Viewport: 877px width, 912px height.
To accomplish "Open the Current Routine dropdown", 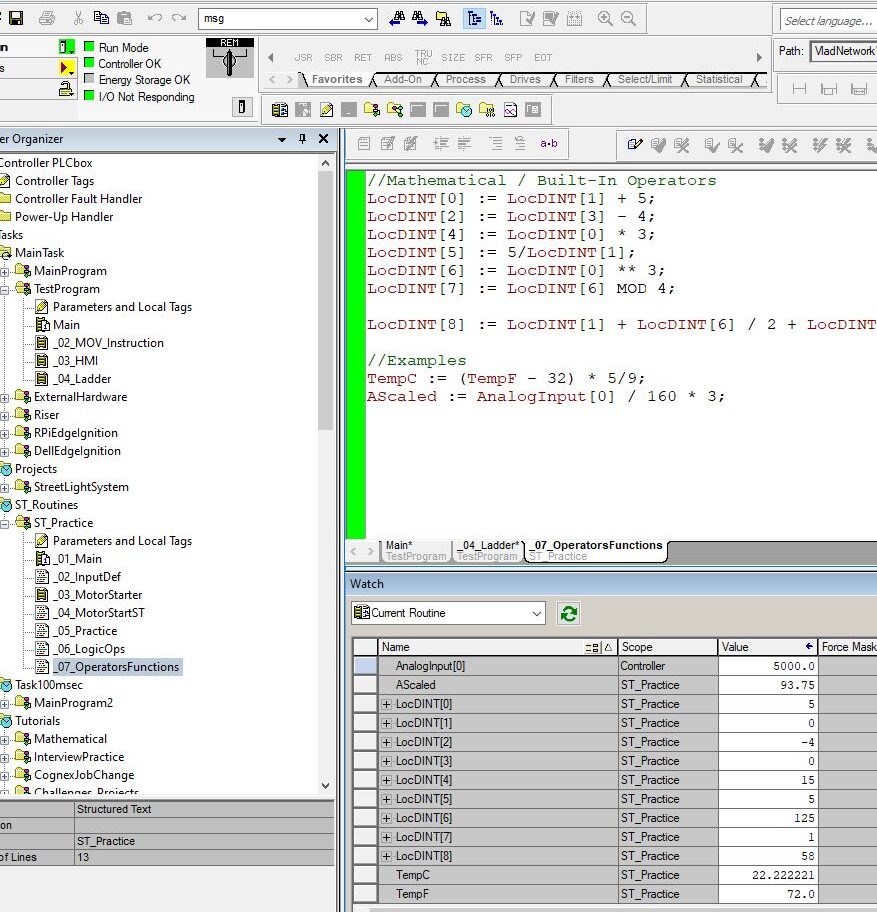I will tap(535, 613).
